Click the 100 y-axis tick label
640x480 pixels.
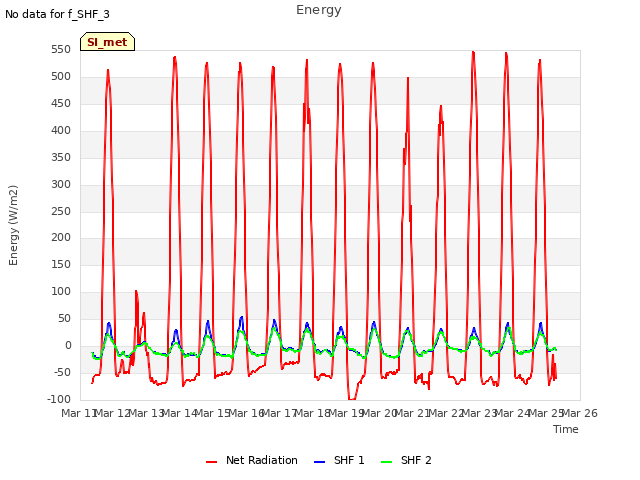coord(61,291)
